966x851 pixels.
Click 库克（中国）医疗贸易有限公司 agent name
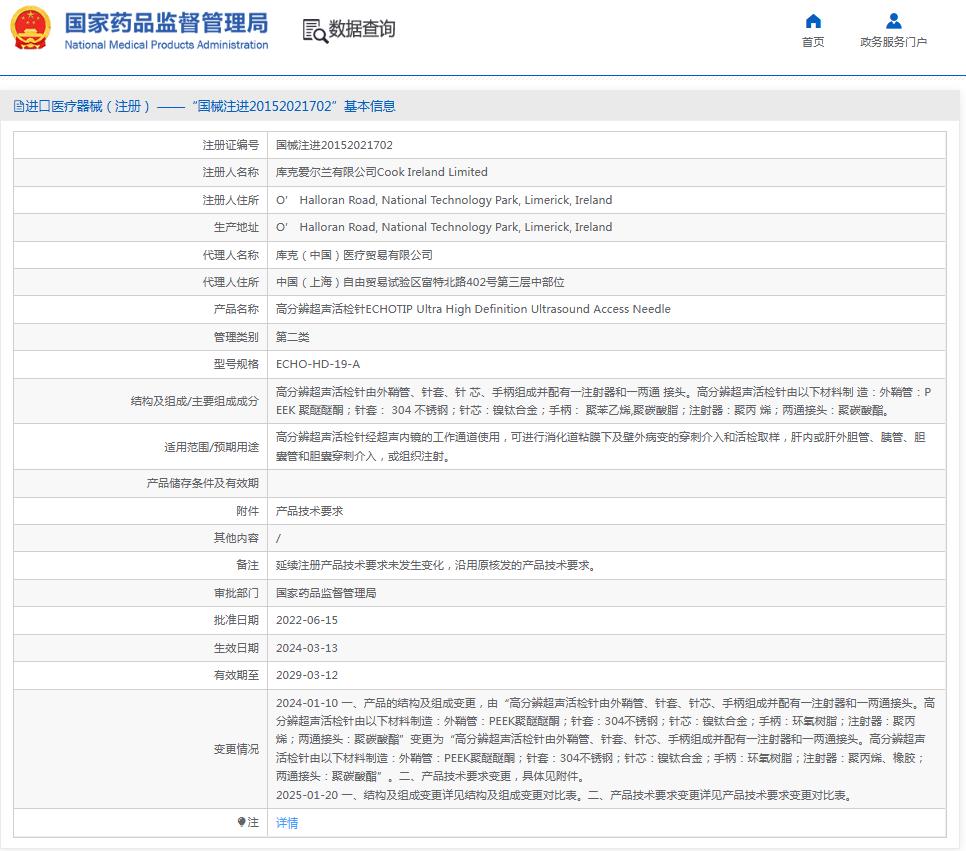pos(354,254)
